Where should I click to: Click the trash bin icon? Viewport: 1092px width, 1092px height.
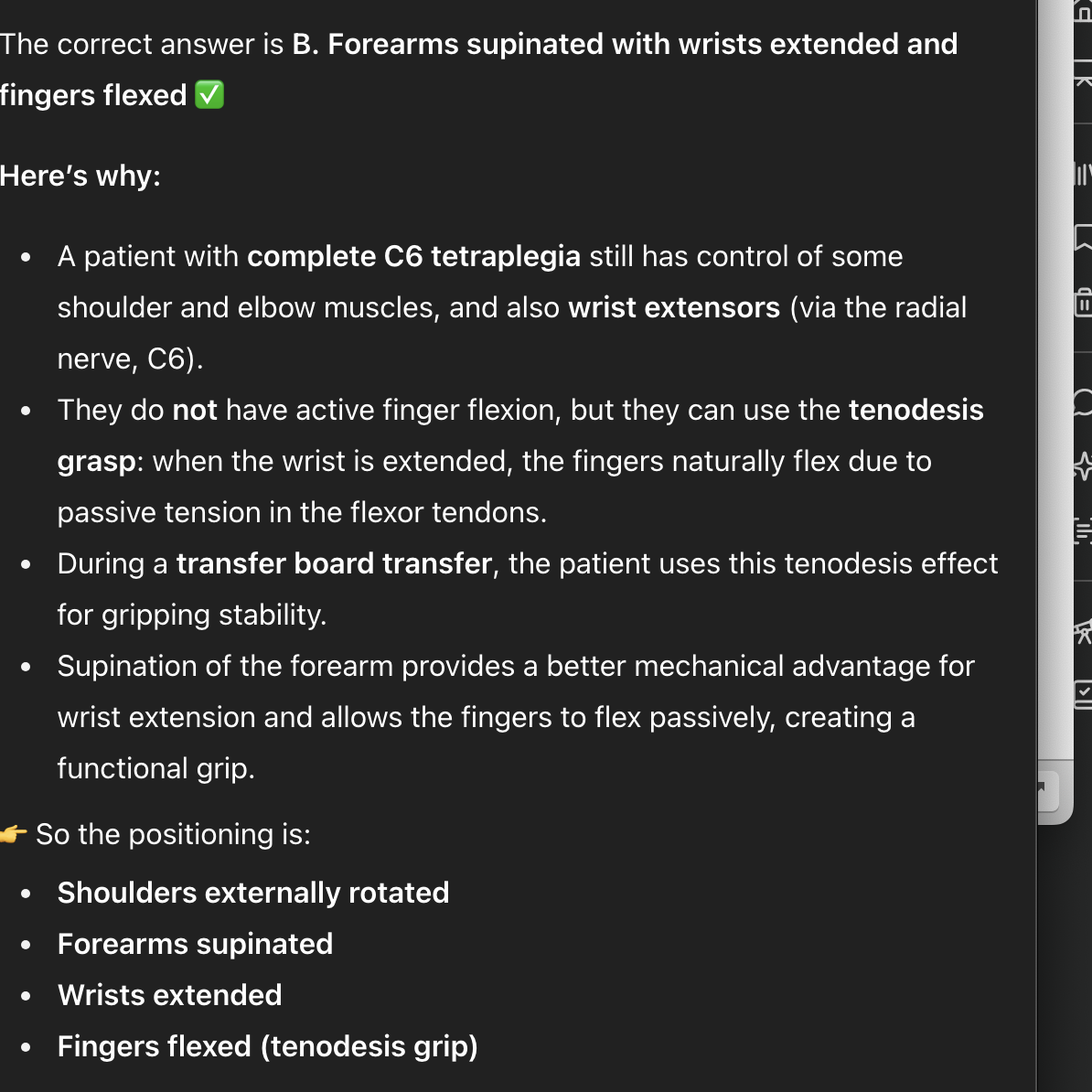coord(1084,302)
